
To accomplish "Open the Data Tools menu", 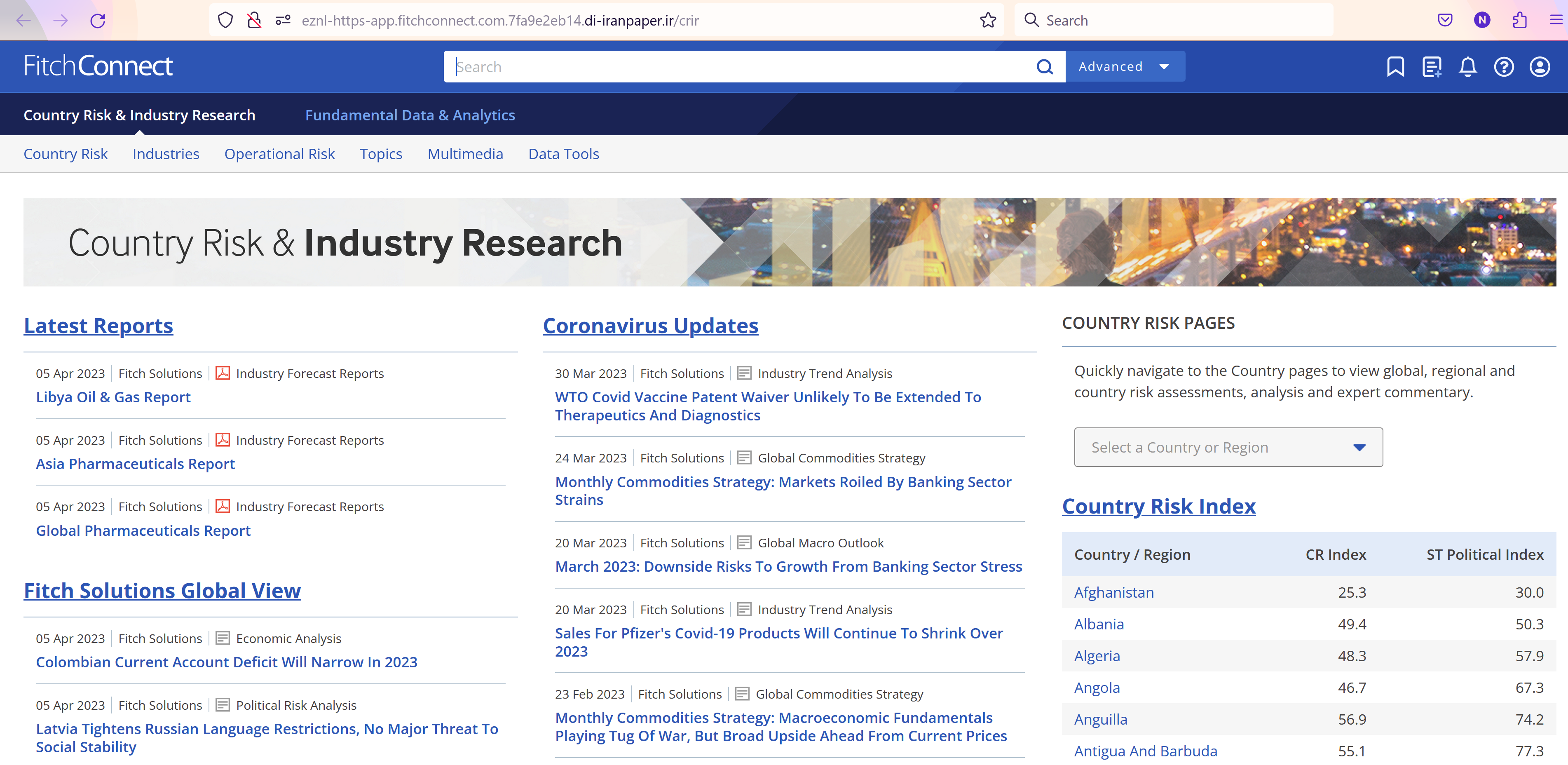I will point(563,154).
